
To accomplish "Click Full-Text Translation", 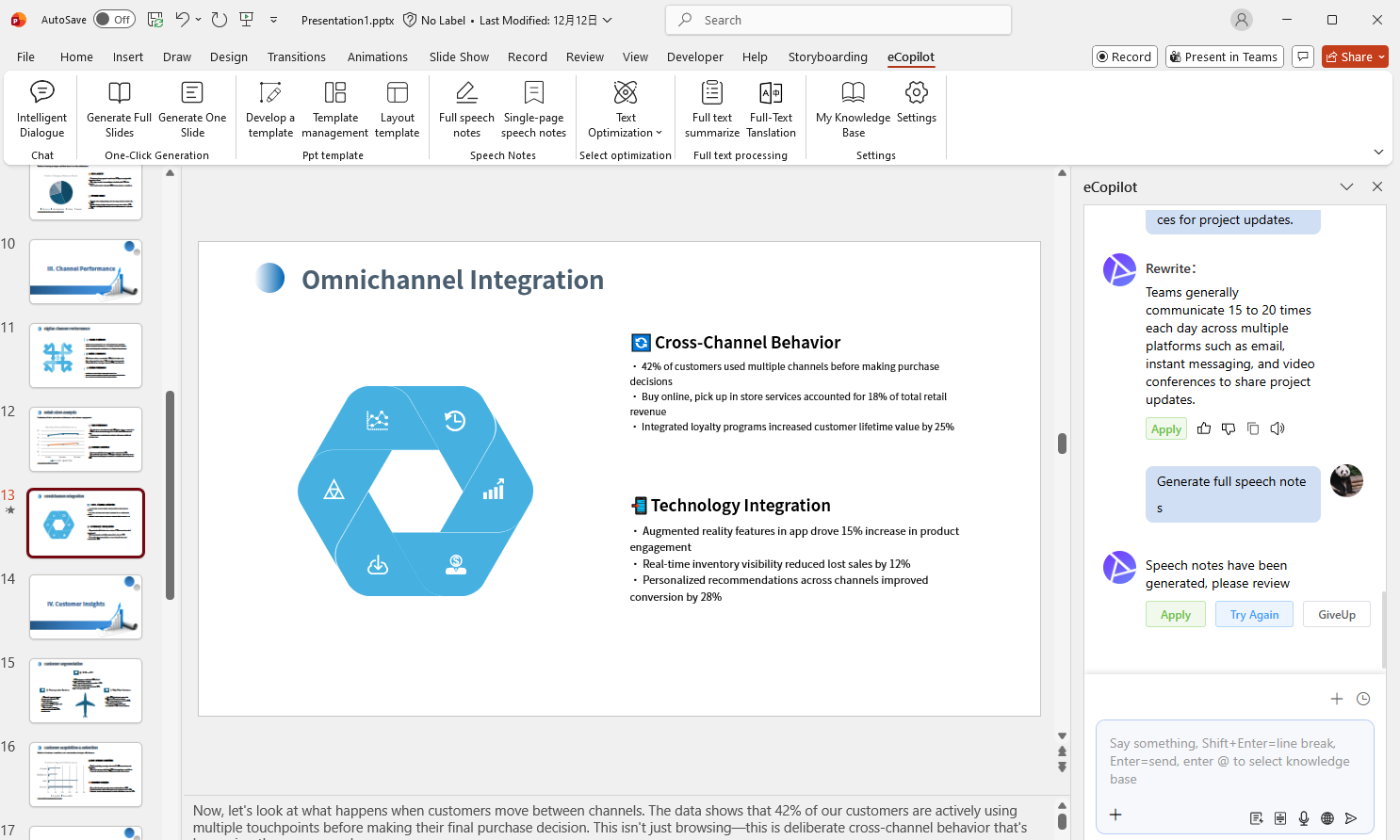I will [771, 106].
